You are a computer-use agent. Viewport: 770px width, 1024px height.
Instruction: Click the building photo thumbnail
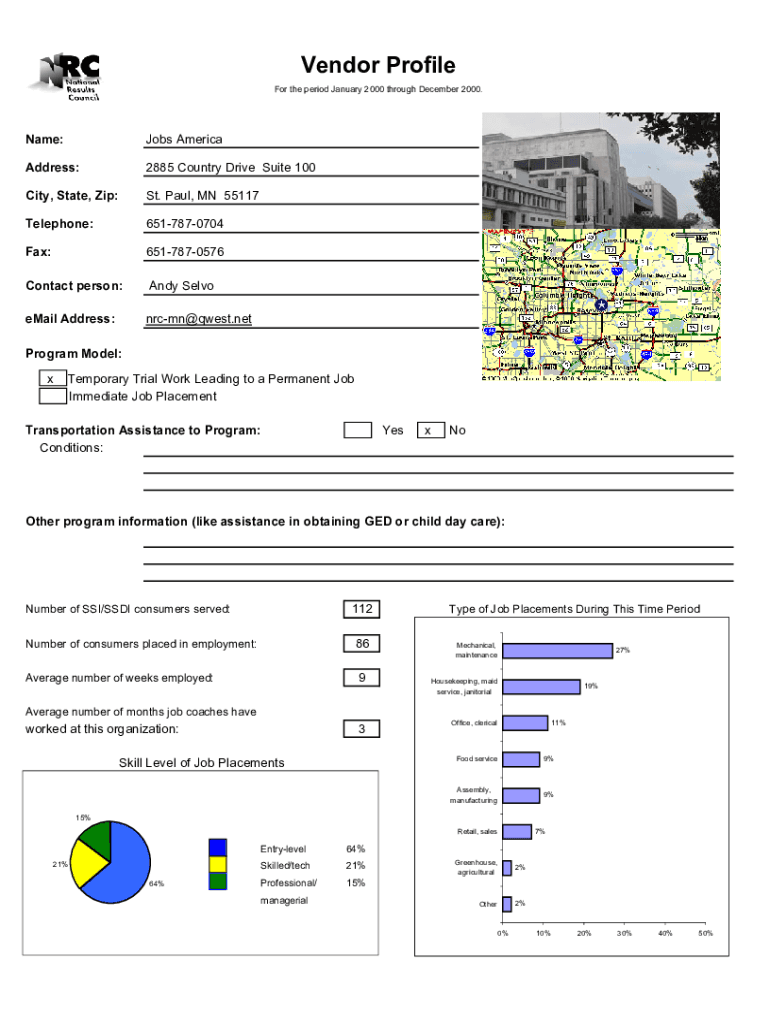click(600, 170)
